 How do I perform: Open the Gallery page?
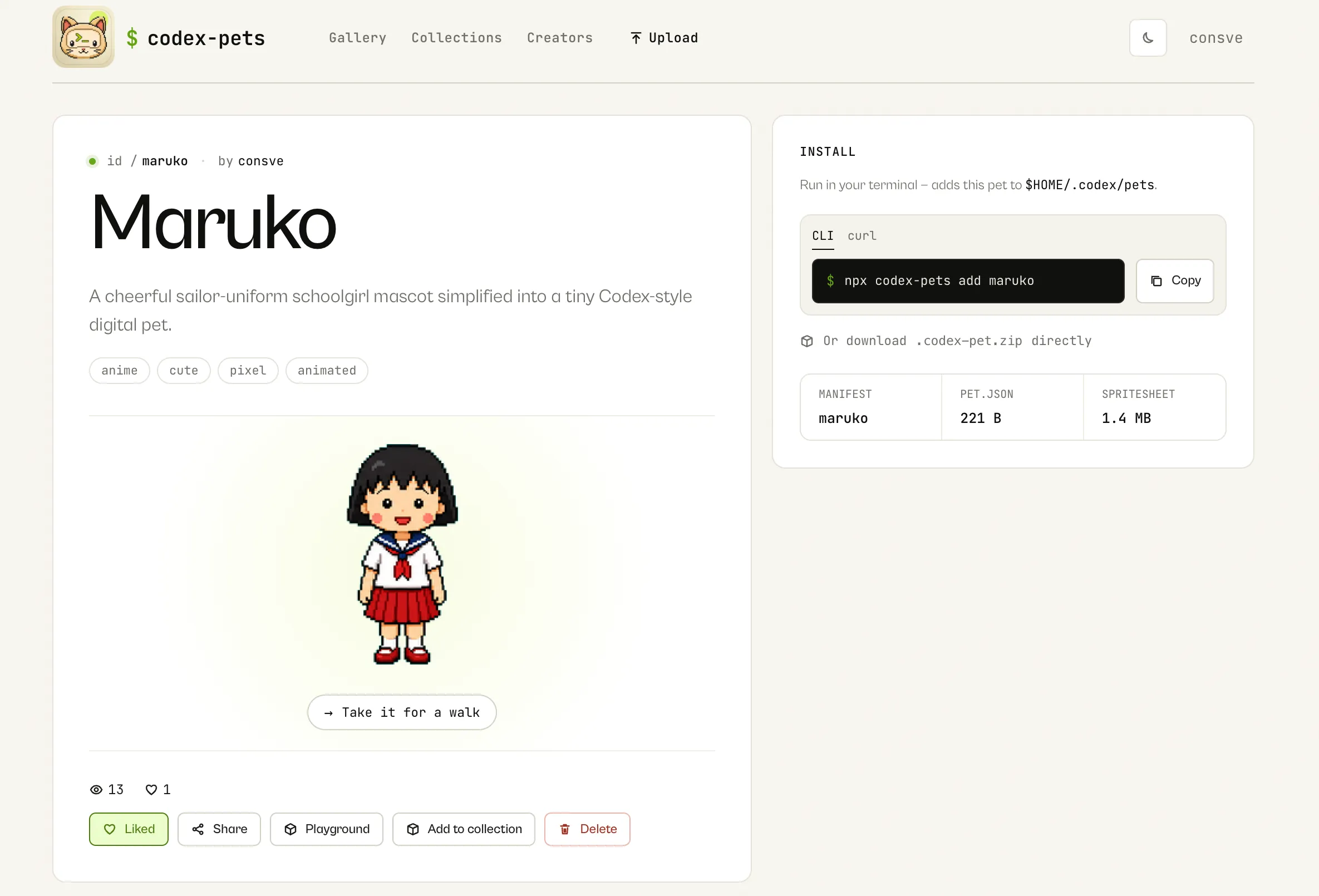point(357,38)
